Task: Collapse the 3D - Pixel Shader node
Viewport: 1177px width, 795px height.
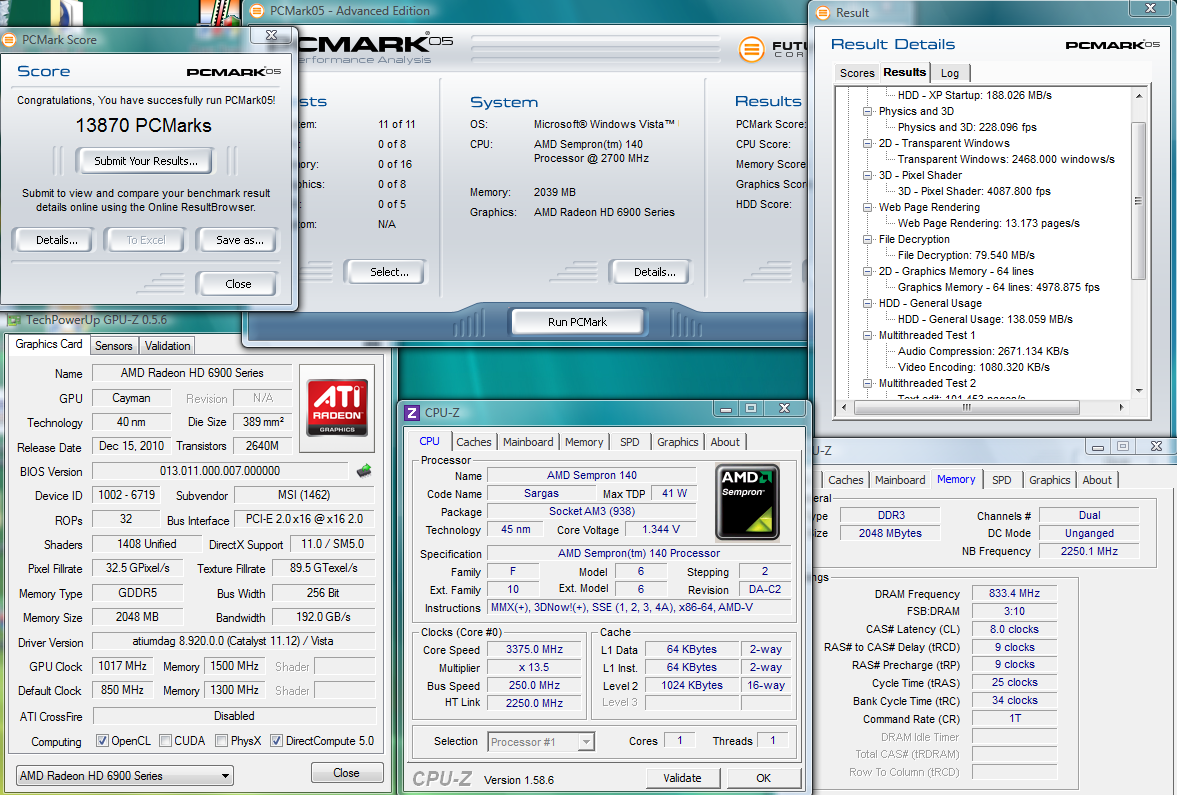Action: click(x=867, y=175)
